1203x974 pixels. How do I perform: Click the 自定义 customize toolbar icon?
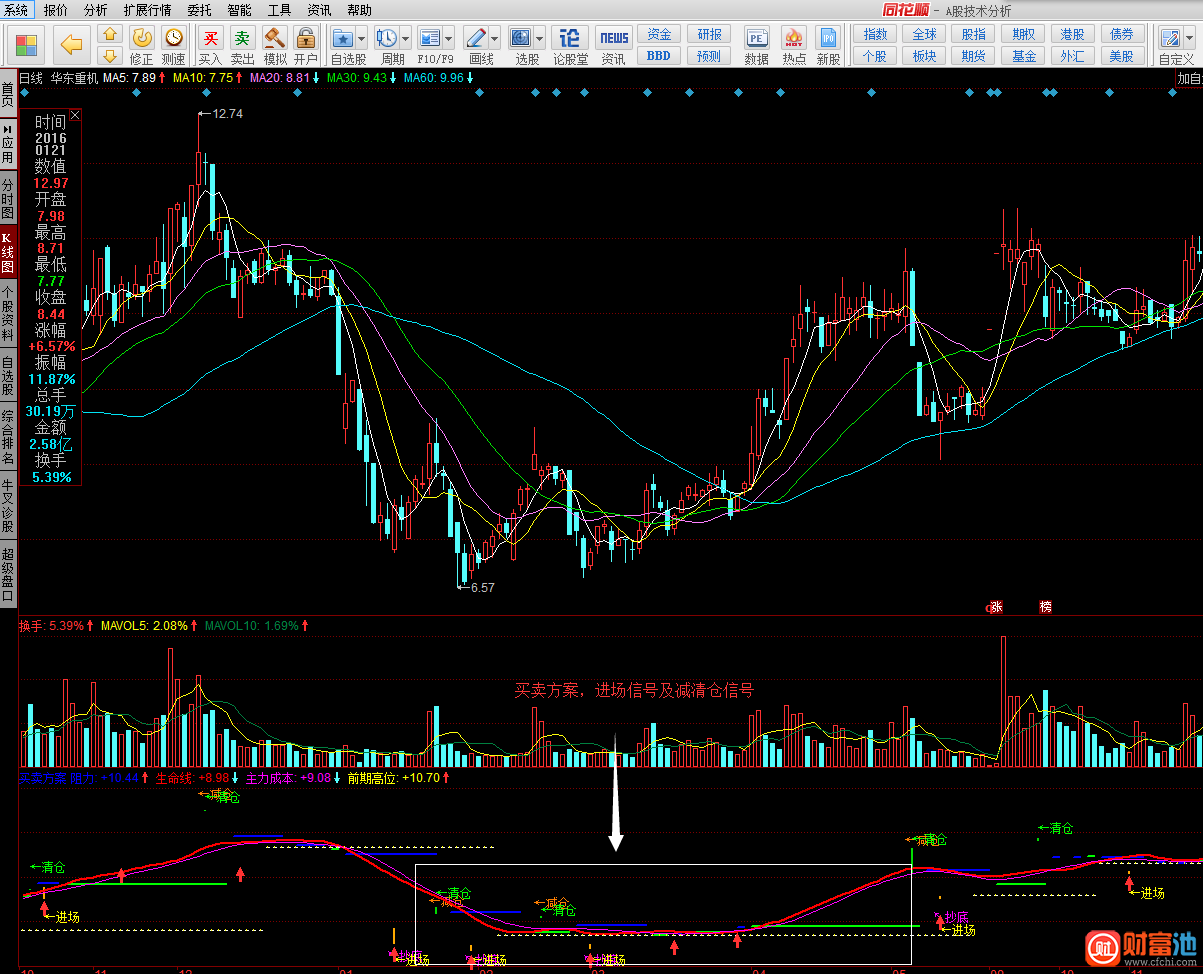click(1169, 38)
